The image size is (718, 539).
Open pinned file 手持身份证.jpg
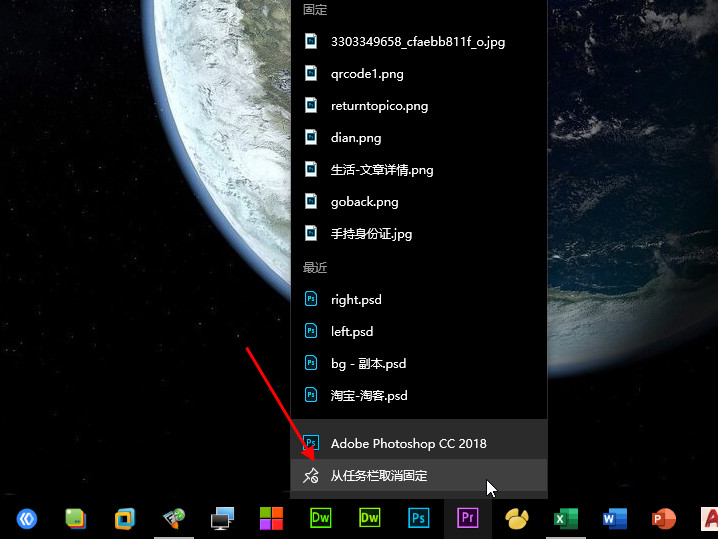371,234
